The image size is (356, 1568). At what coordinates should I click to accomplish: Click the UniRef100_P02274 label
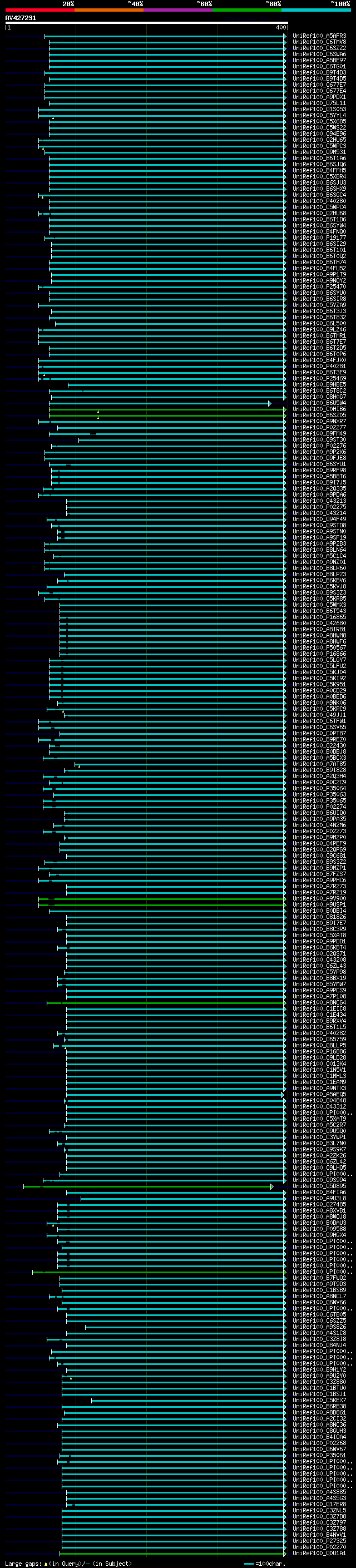point(319,807)
